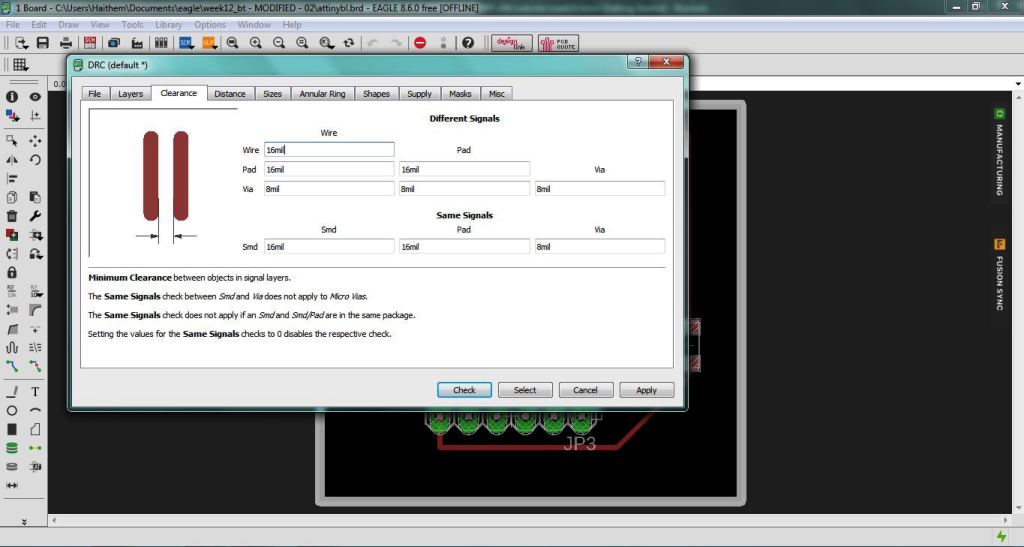Image resolution: width=1024 pixels, height=547 pixels.
Task: Select the Via tool
Action: (x=12, y=448)
